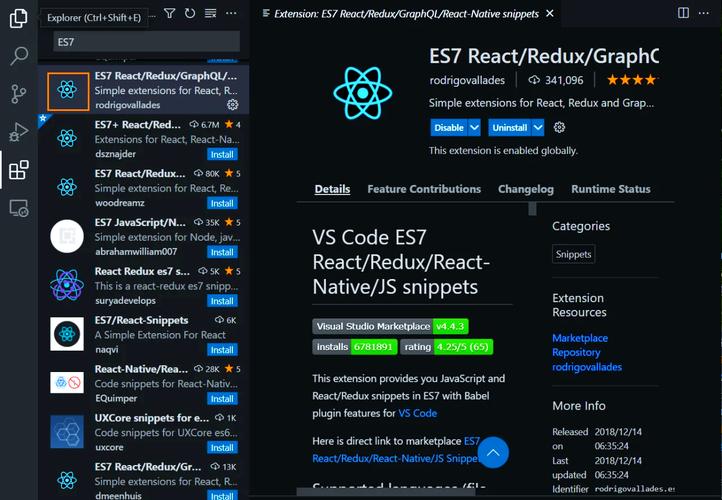The width and height of the screenshot is (722, 500).
Task: Open the naqvi ES7/React-Snippets icon
Action: [x=67, y=334]
